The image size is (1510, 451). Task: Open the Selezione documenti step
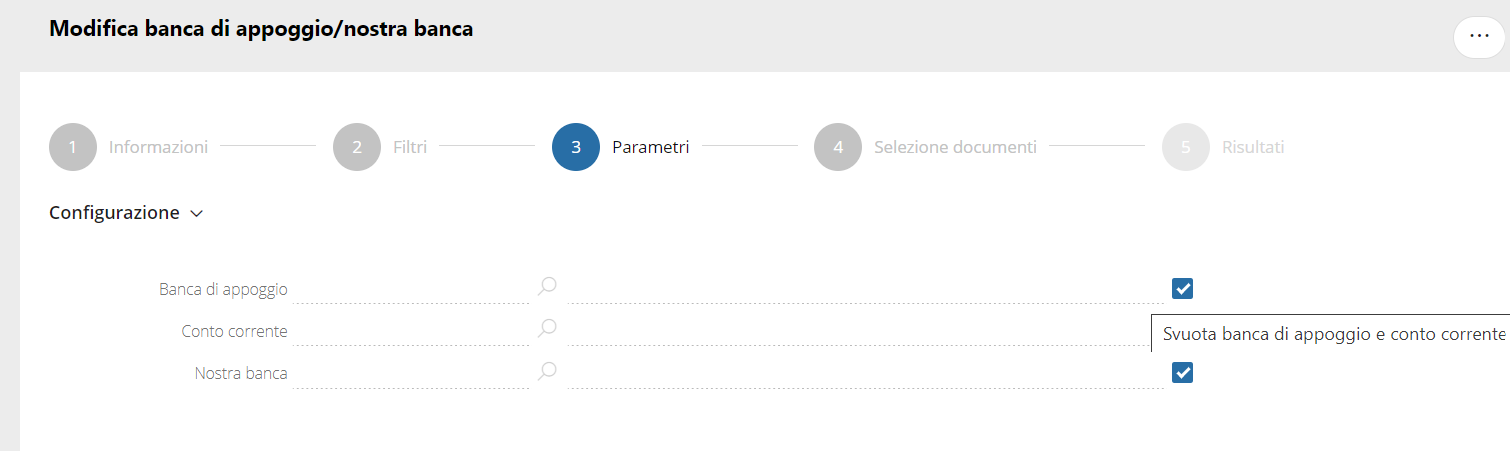pyautogui.click(x=955, y=147)
